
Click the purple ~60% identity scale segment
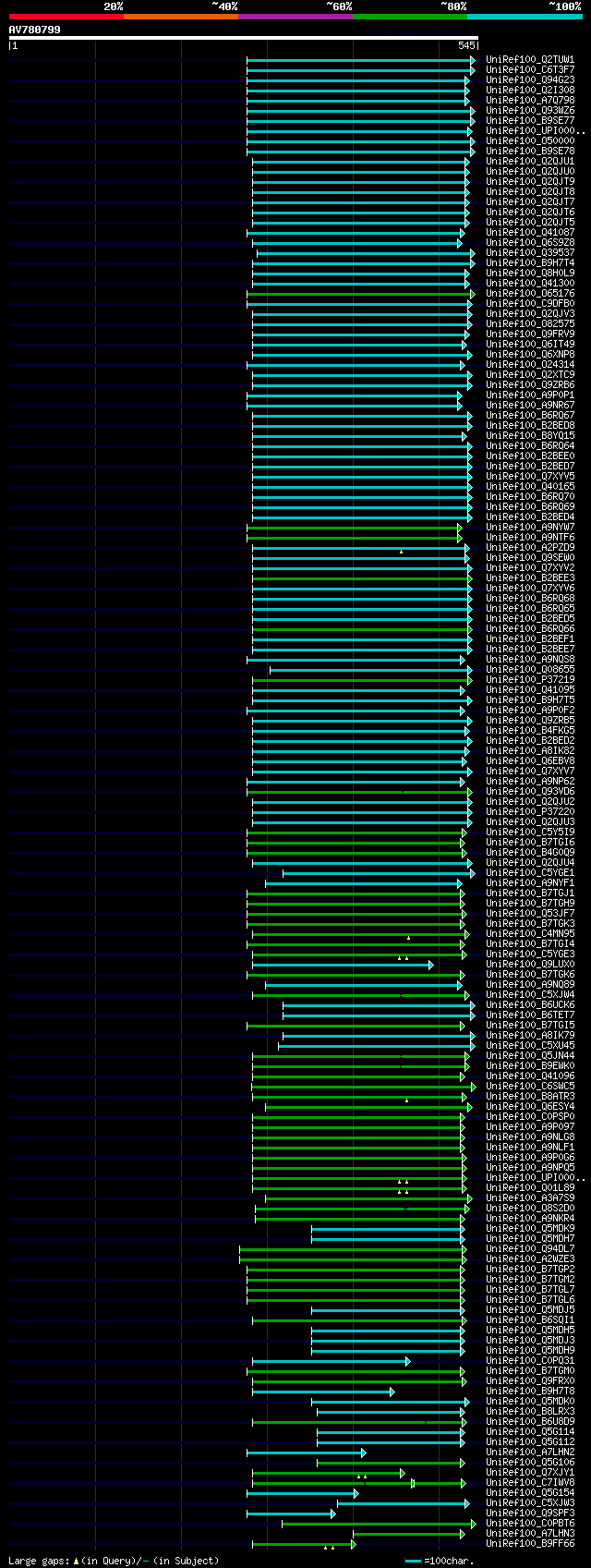pyautogui.click(x=295, y=17)
